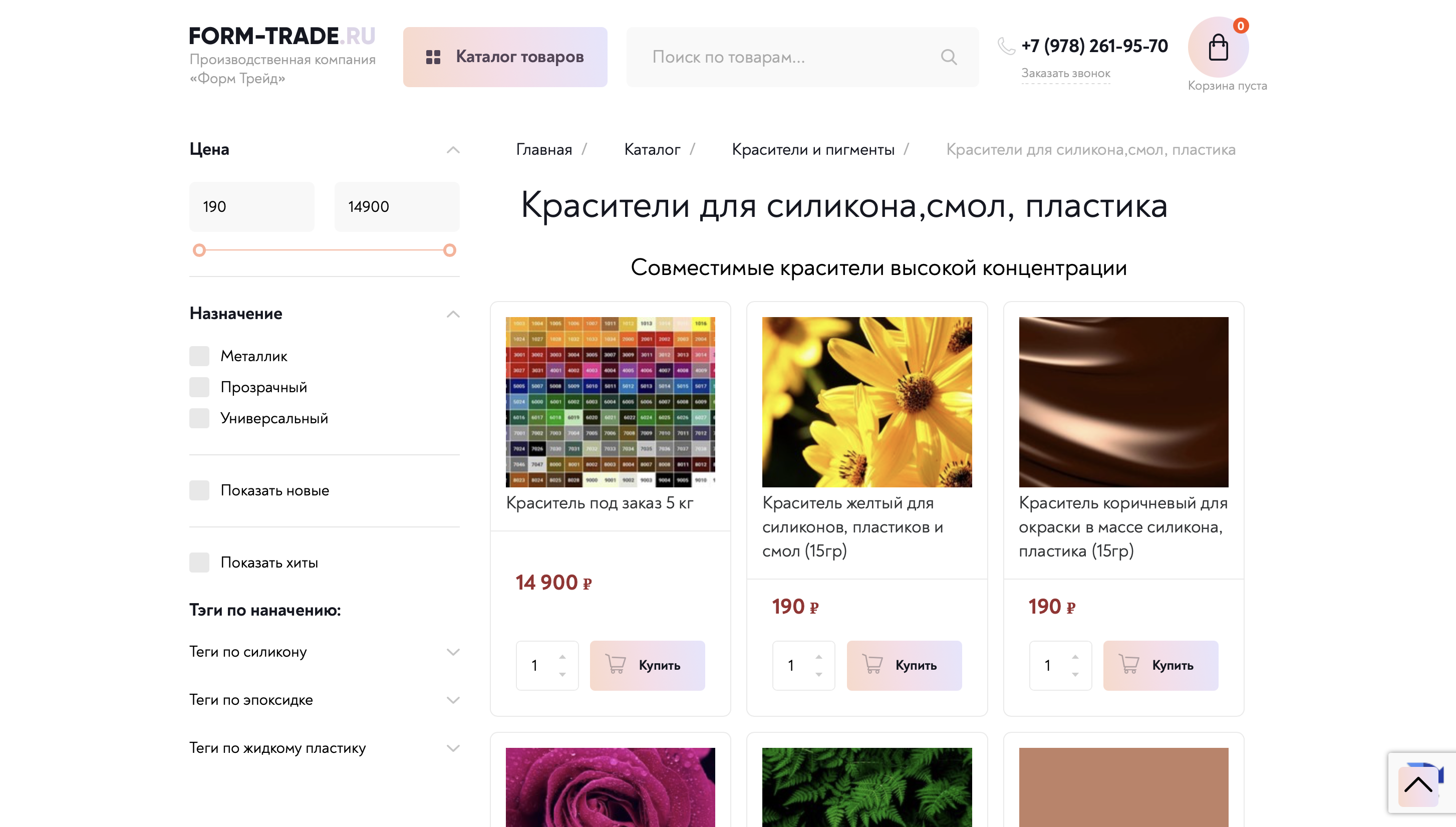
Task: Open the shopping bag cart icon
Action: [1218, 47]
